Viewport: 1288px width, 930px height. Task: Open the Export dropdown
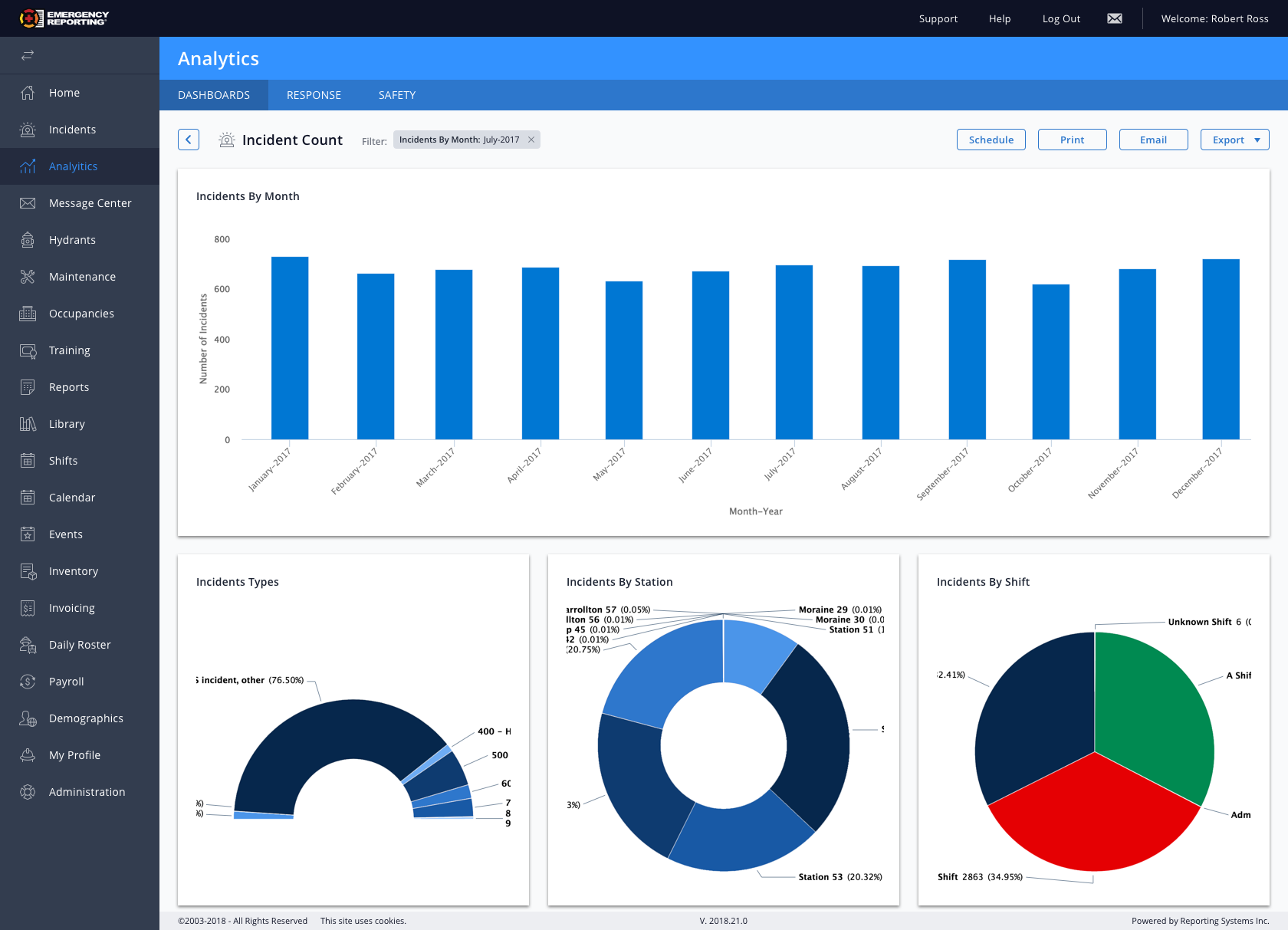(x=1234, y=140)
